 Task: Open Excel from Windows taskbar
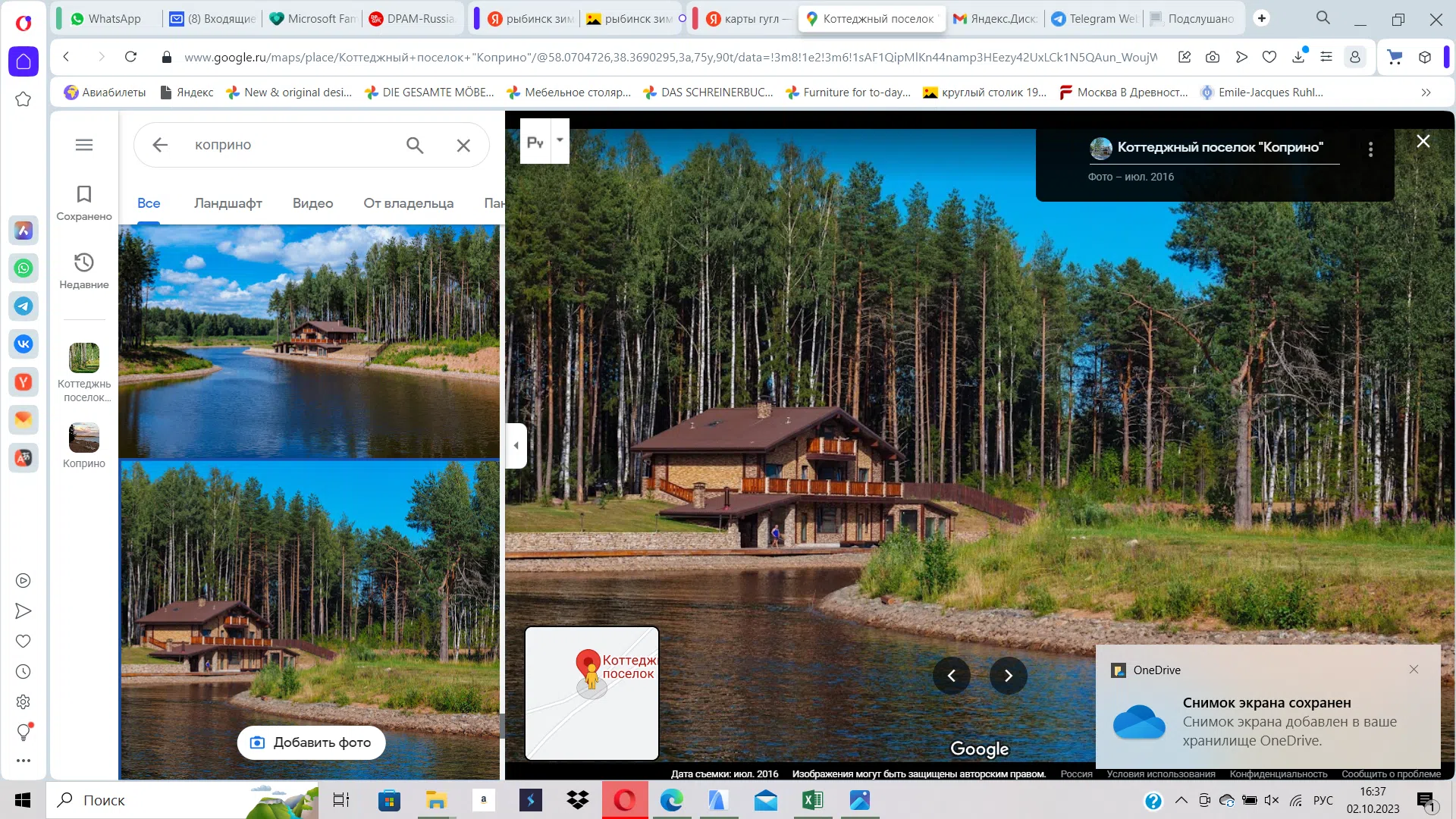tap(812, 800)
